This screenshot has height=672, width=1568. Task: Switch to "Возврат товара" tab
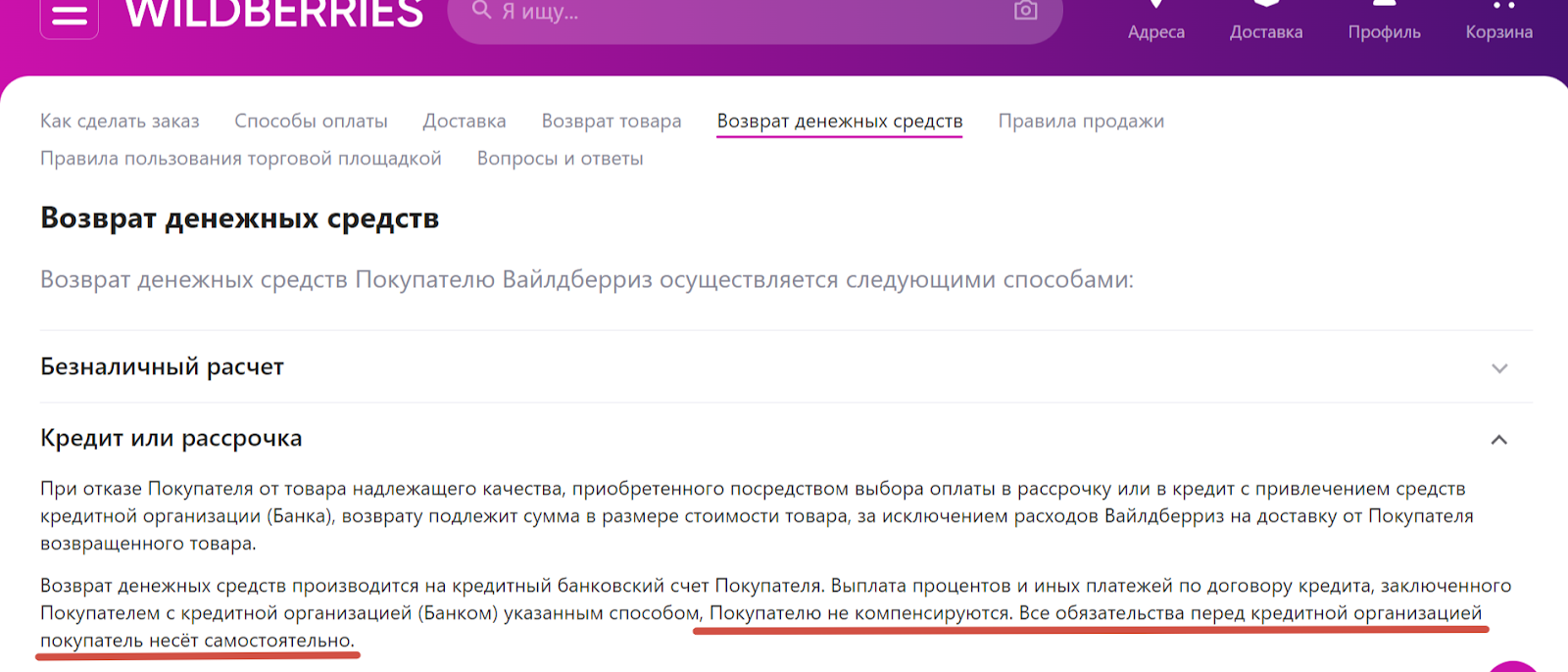(x=612, y=121)
